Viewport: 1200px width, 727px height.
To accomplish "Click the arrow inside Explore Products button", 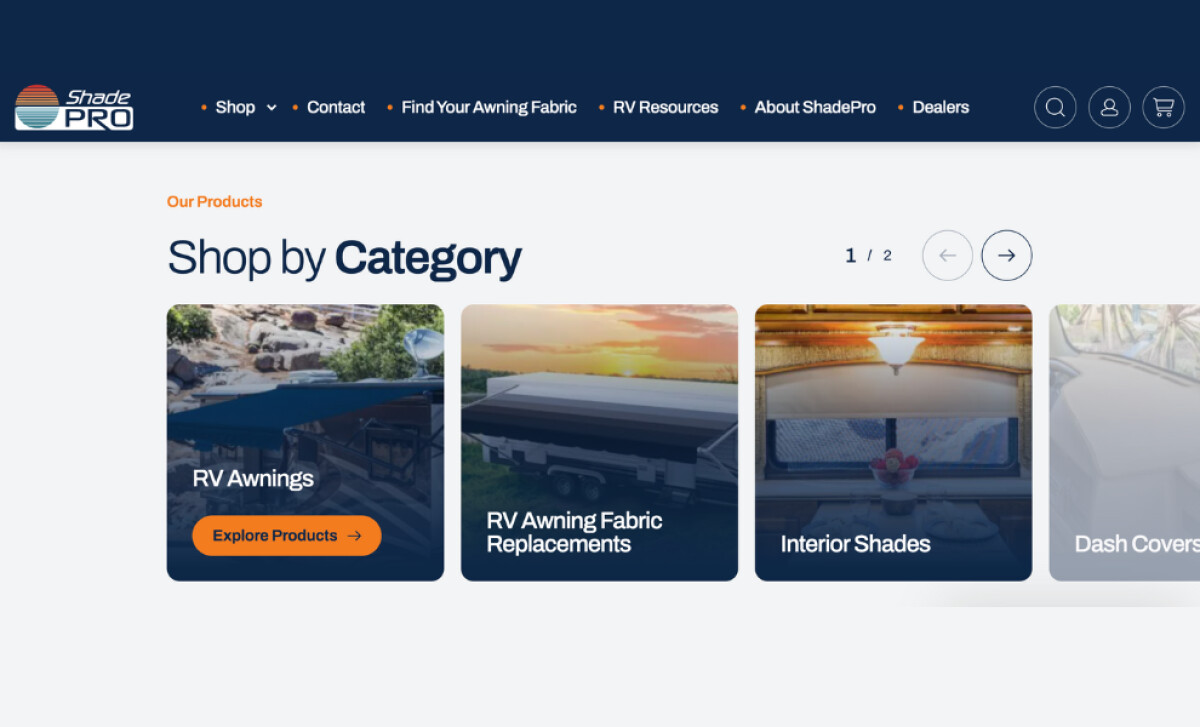I will (x=354, y=536).
